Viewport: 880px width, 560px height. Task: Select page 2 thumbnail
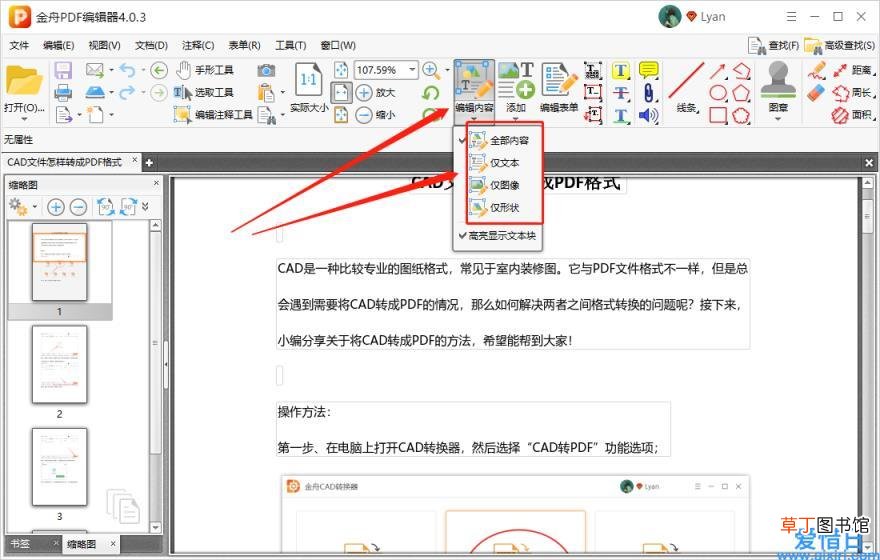pyautogui.click(x=59, y=365)
